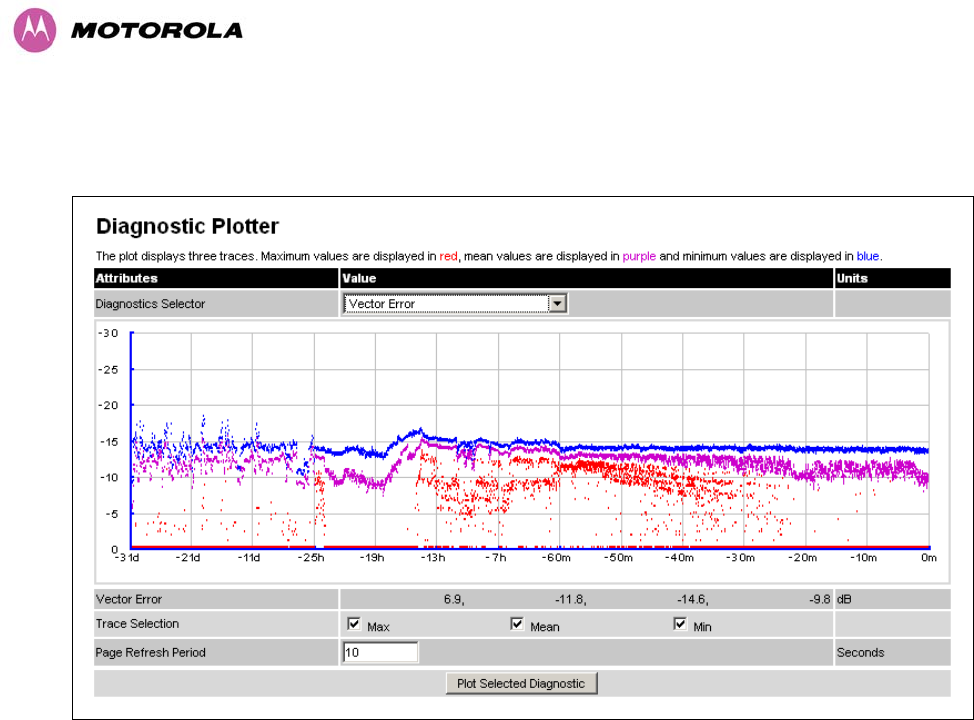The width and height of the screenshot is (974, 720).
Task: Toggle the Min trace checkbox
Action: pyautogui.click(x=680, y=624)
